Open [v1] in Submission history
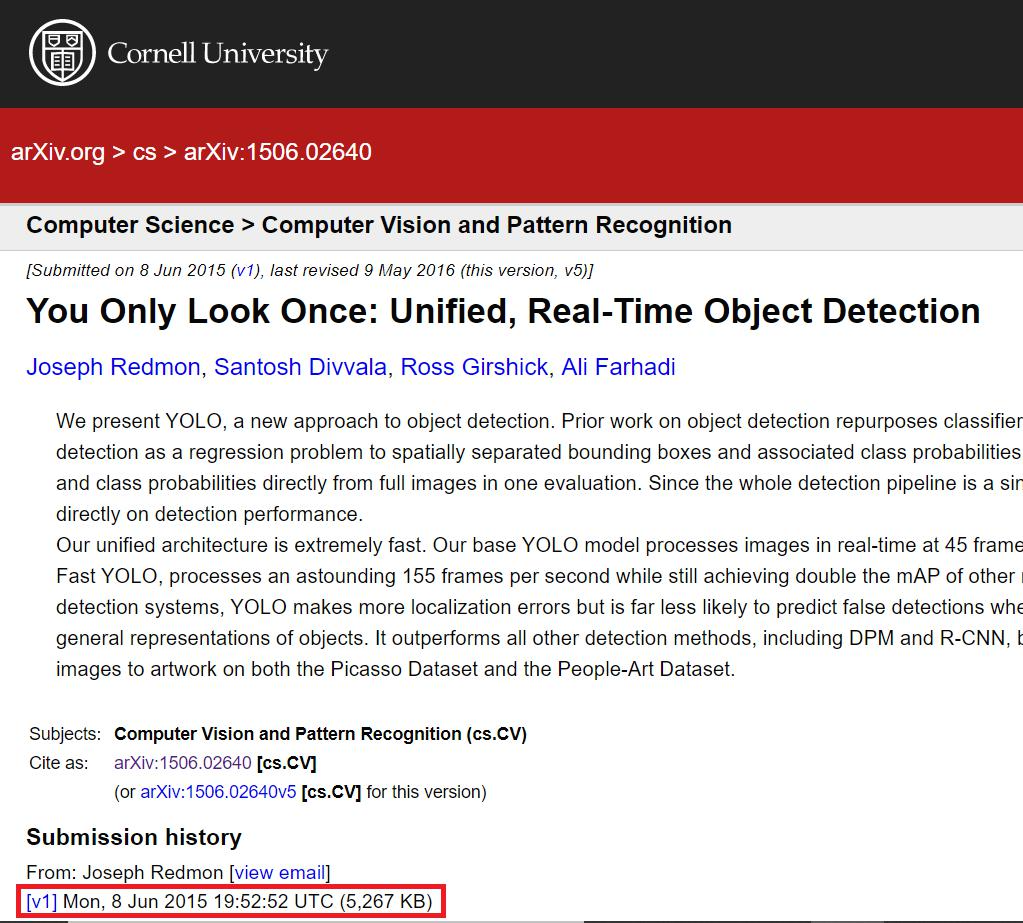Viewport: 1023px width, 923px height. pos(42,901)
